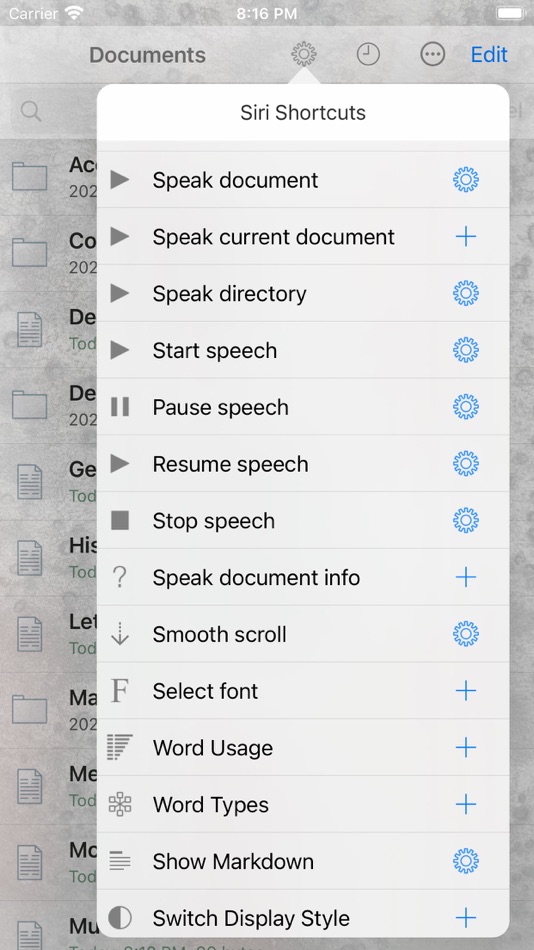Choose the Smooth scroll entry
This screenshot has width=534, height=950.
pos(303,634)
